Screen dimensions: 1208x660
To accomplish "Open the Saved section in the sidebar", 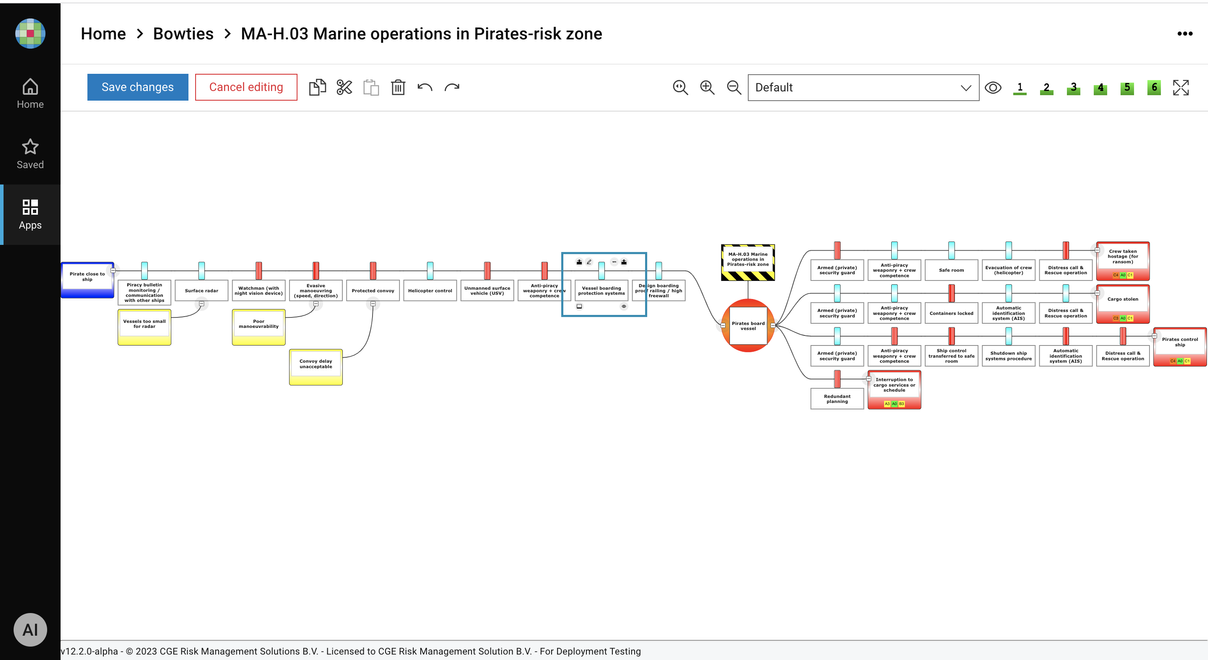I will (x=30, y=153).
